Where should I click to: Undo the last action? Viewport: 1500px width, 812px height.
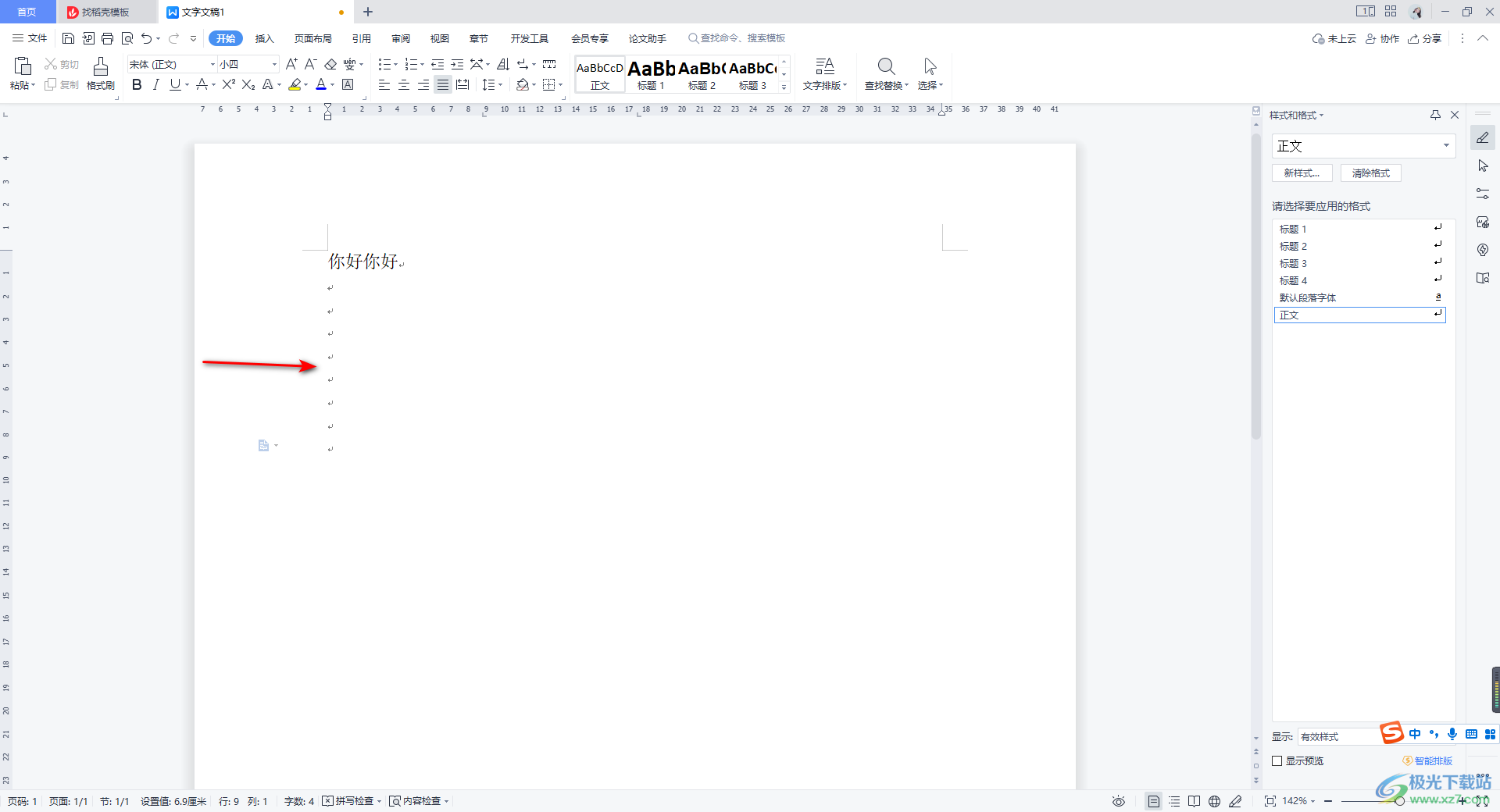(x=146, y=38)
